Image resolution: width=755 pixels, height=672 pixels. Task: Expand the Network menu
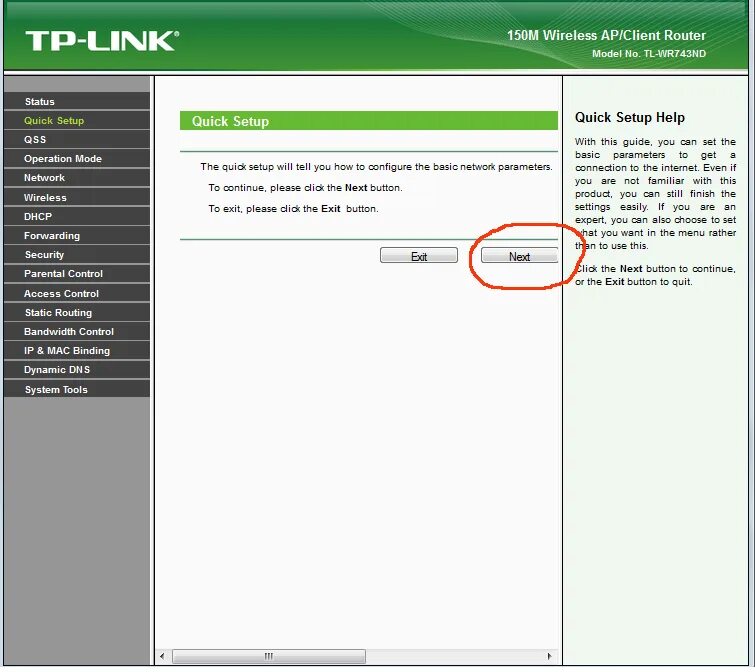[77, 178]
